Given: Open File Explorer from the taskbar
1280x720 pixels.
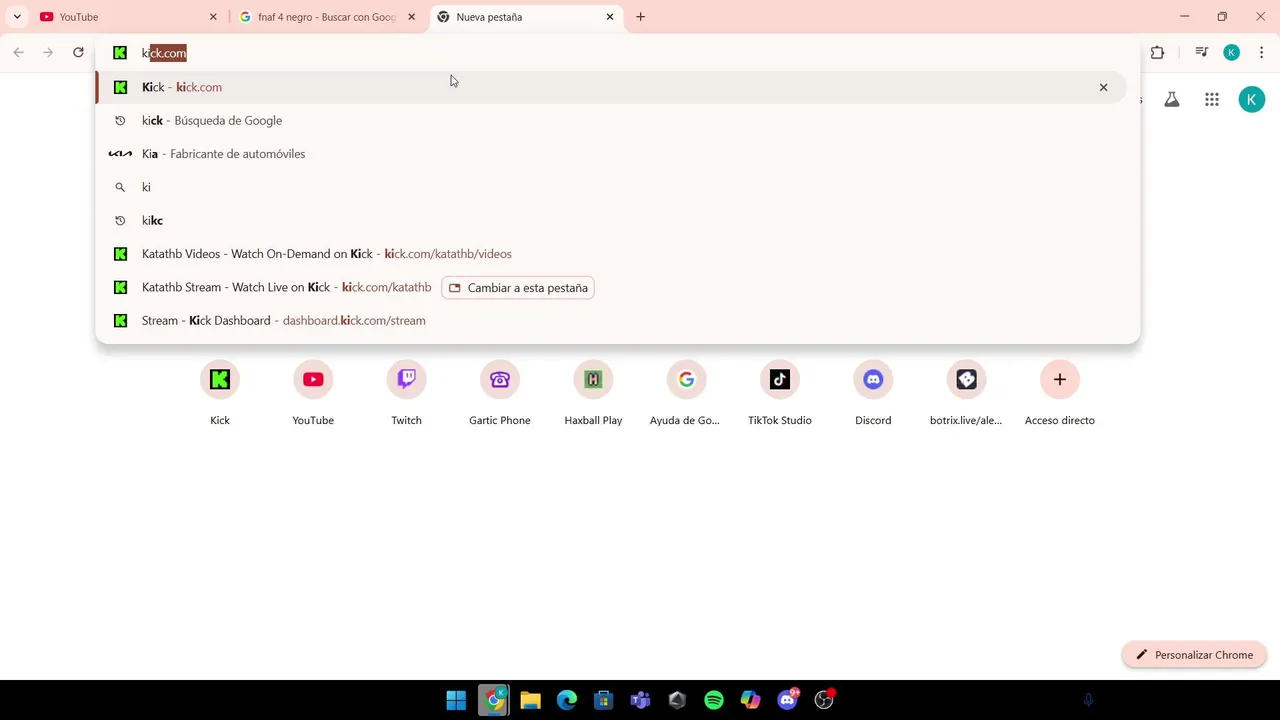Looking at the screenshot, I should (530, 700).
